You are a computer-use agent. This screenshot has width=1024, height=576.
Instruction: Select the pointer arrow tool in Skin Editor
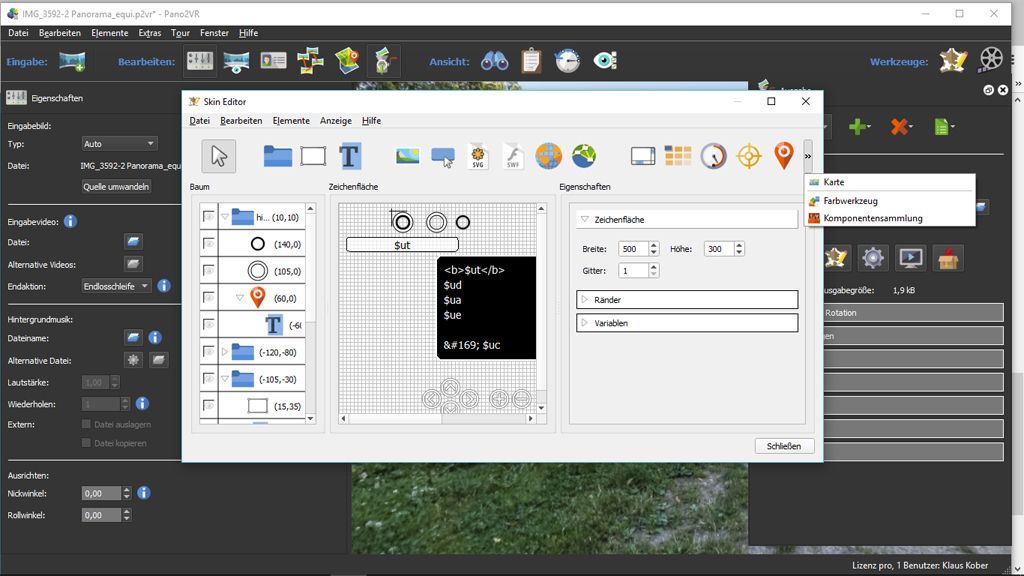[x=219, y=156]
